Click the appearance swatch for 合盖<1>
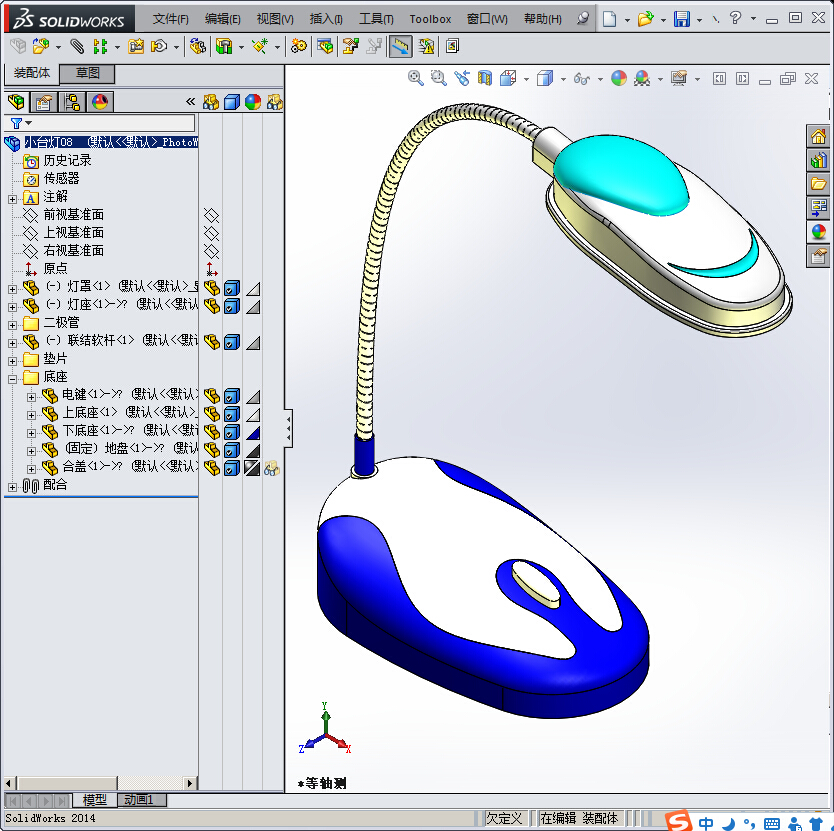This screenshot has height=831, width=834. (252, 468)
